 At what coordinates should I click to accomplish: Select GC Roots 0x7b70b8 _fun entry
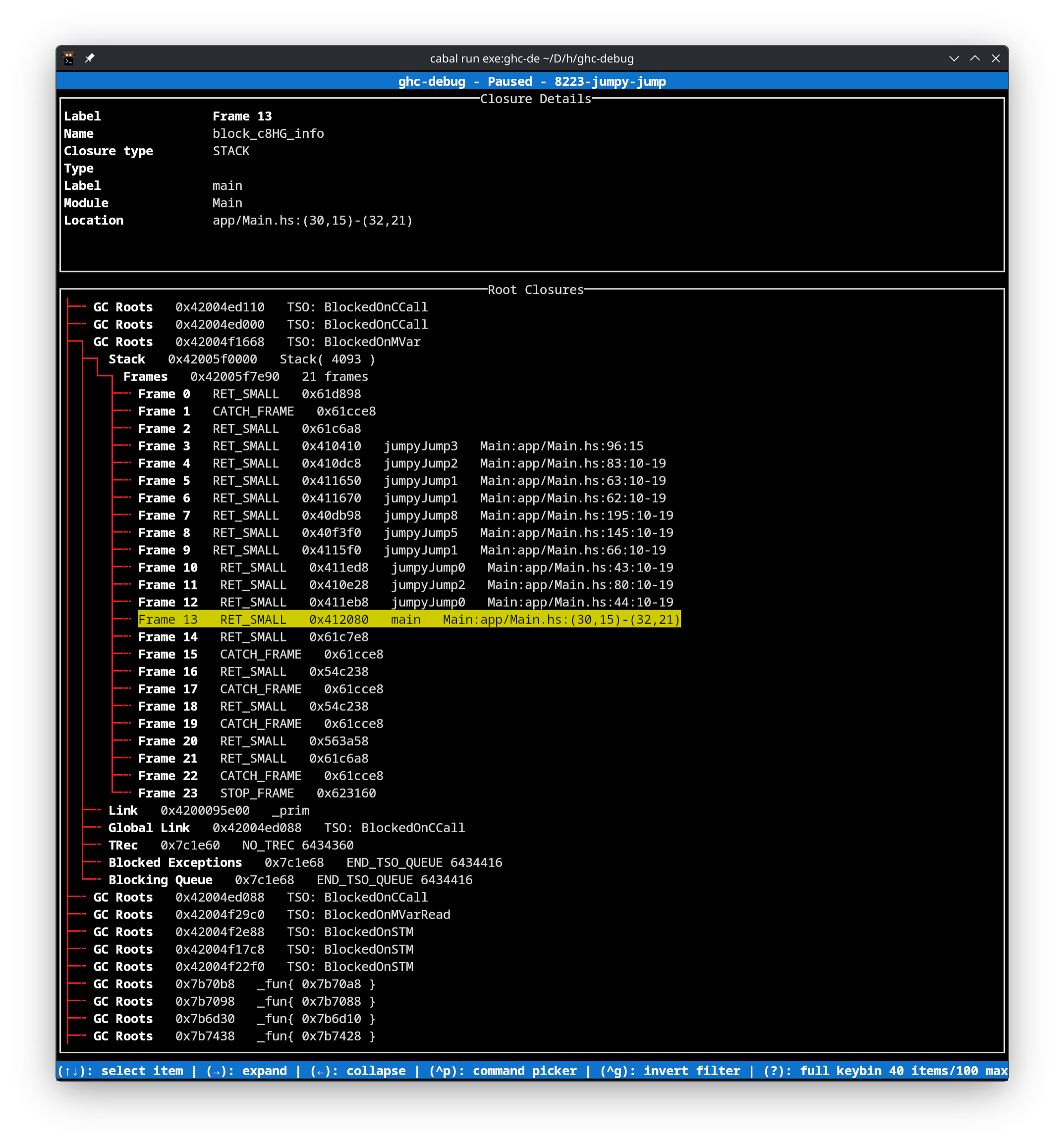[234, 984]
